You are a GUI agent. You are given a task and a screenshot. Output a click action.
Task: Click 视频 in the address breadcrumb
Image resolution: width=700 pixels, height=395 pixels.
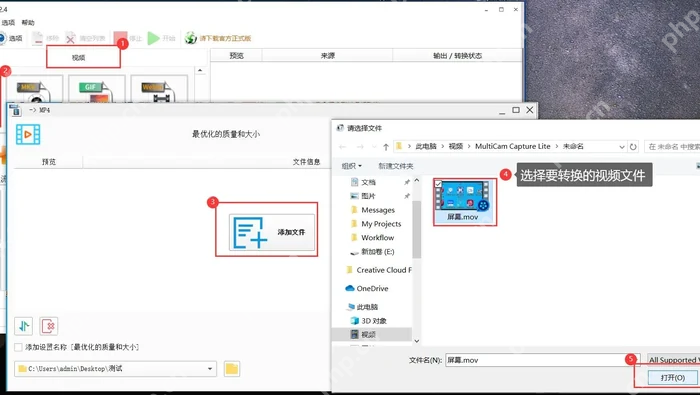pyautogui.click(x=455, y=146)
